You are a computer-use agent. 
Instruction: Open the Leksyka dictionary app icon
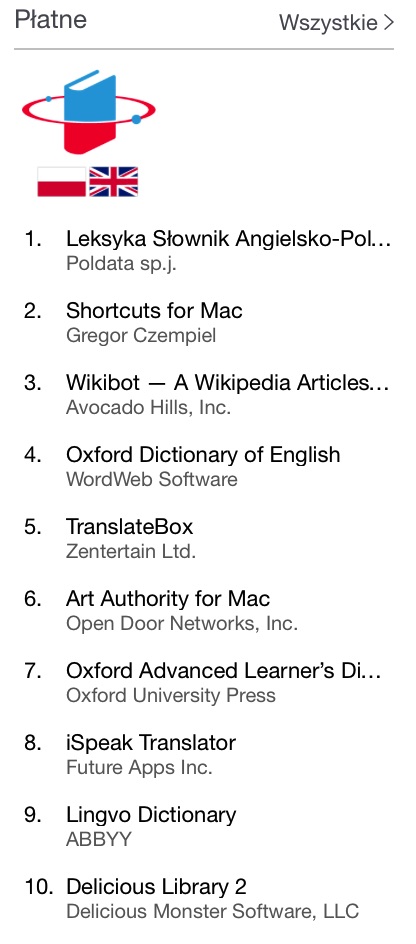tap(88, 133)
